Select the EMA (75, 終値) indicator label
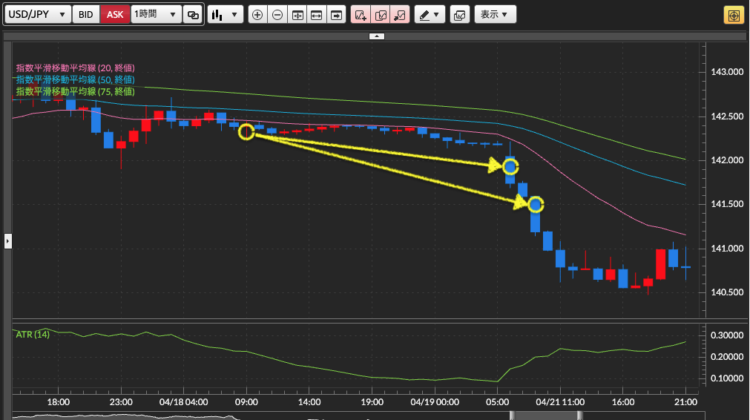The width and height of the screenshot is (750, 420). (x=75, y=91)
